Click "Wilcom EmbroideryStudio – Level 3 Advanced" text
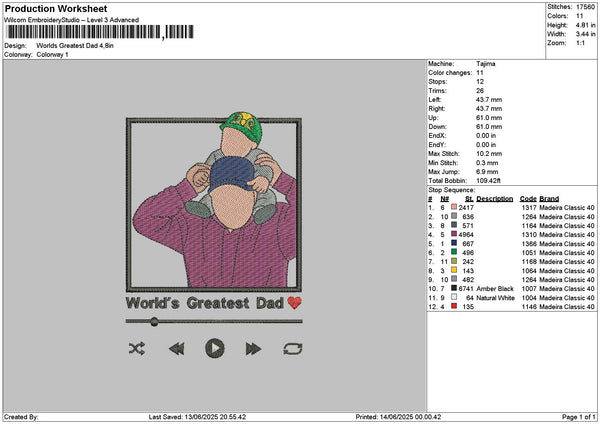Image resolution: width=600 pixels, height=424 pixels. coord(71,20)
